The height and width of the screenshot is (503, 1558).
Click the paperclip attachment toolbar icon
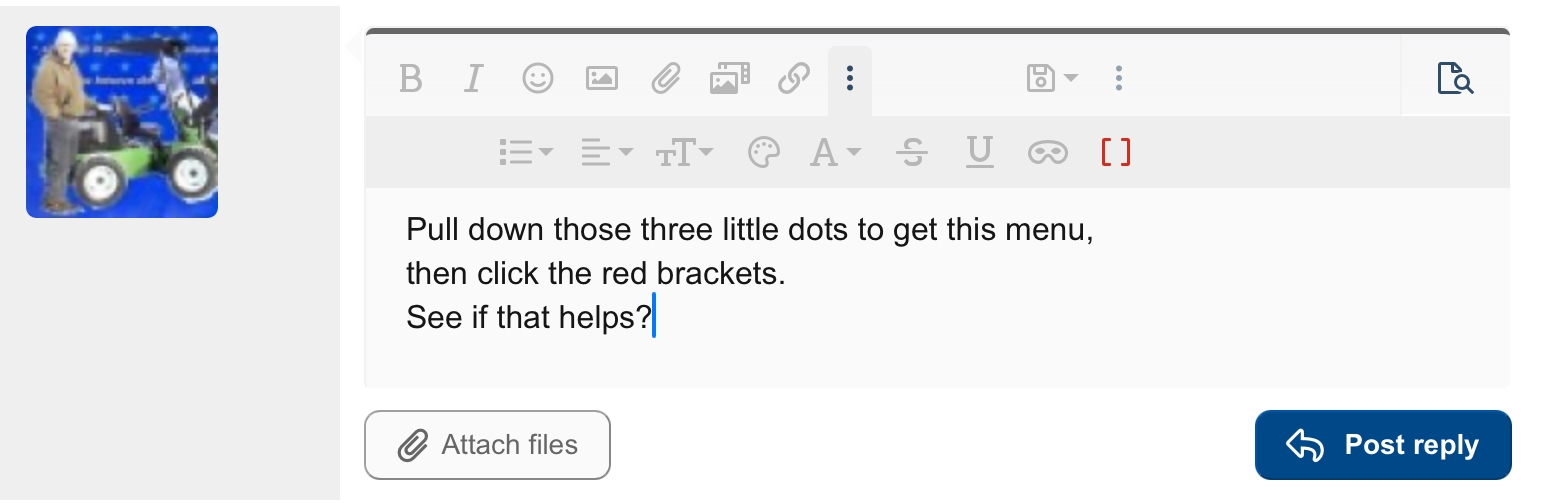[x=666, y=78]
